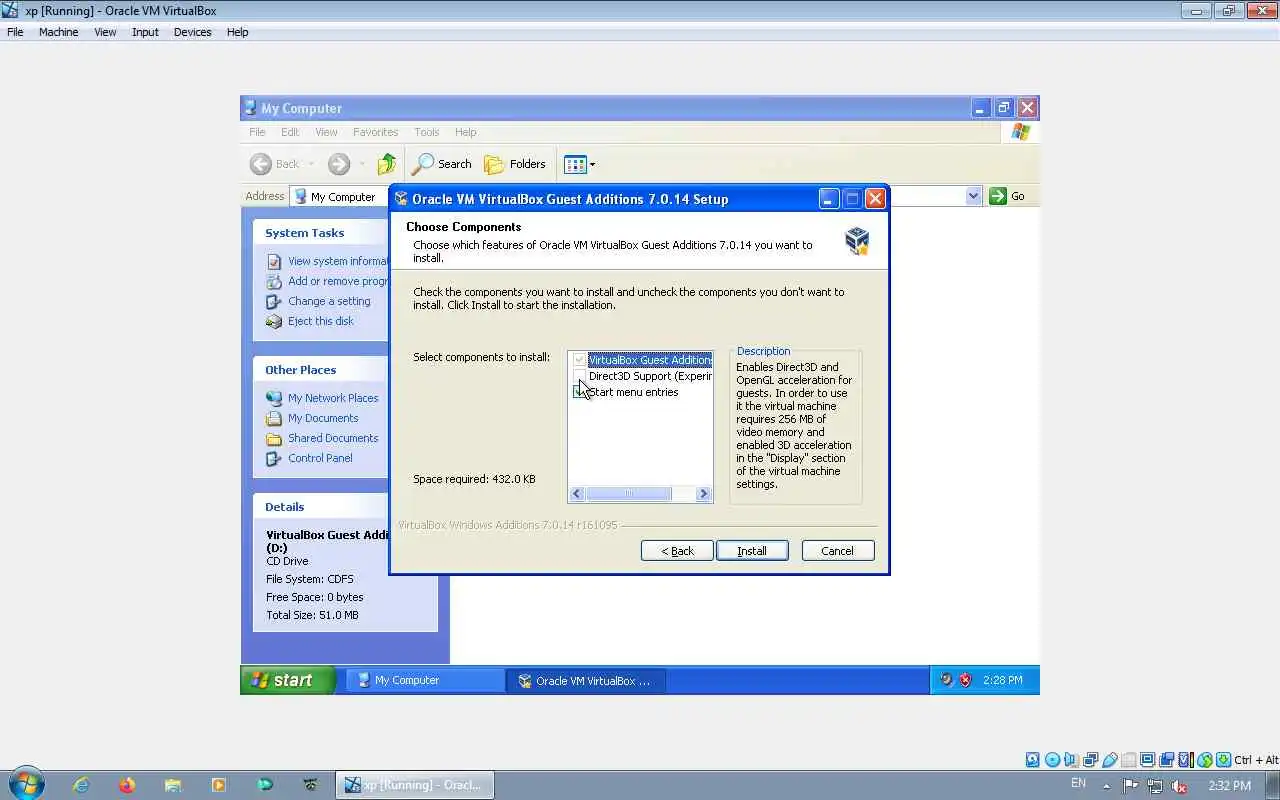
Task: Click the Forward arrow icon in My Computer toolbar
Action: pyautogui.click(x=339, y=164)
